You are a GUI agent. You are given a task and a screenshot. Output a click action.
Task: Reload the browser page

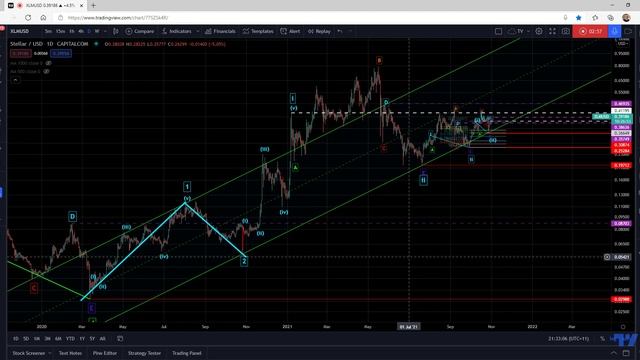point(28,18)
